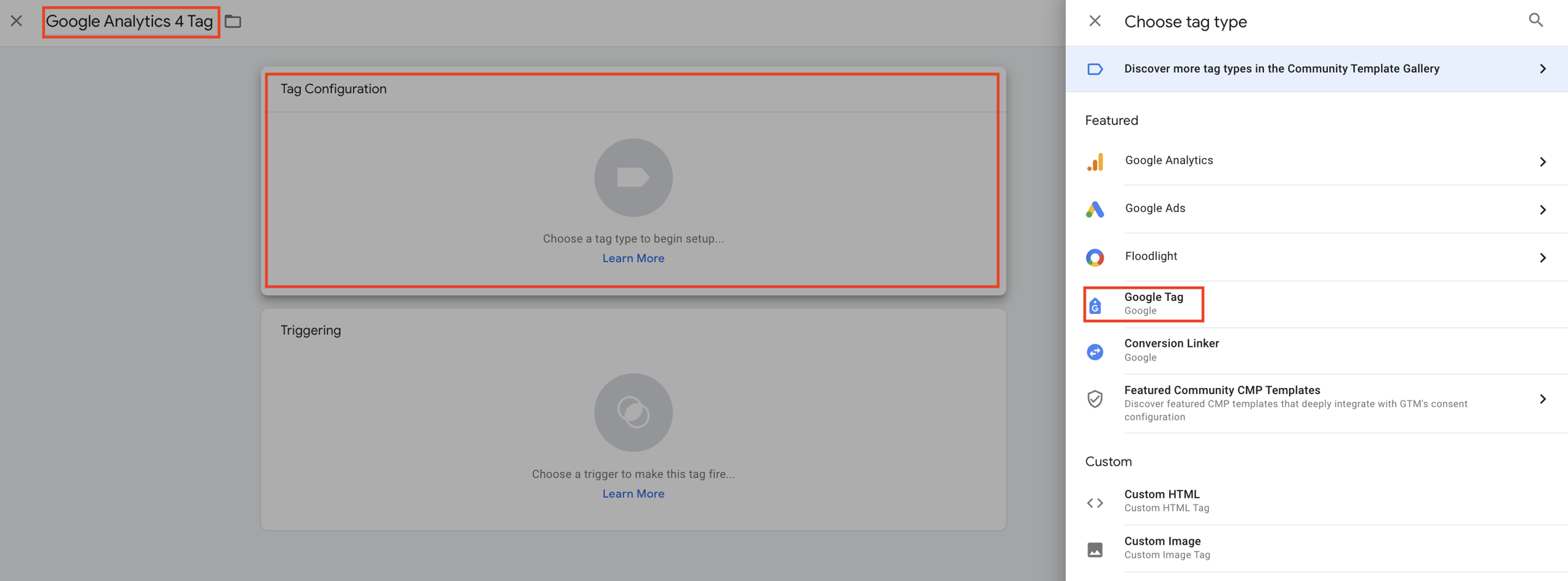Click 'Choose a tag type to begin setup...' text

pos(633,239)
